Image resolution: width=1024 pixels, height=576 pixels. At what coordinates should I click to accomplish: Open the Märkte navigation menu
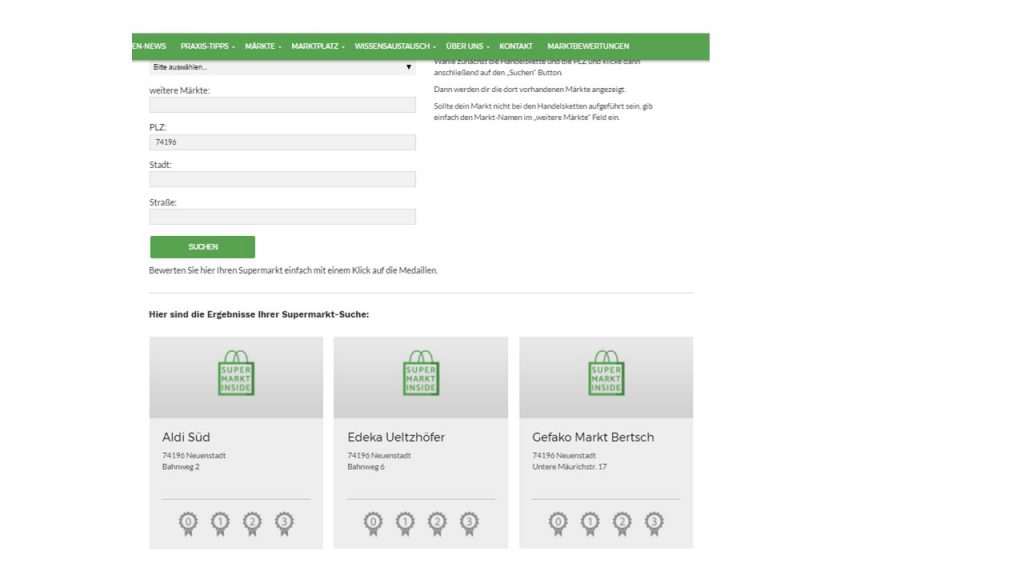(263, 46)
